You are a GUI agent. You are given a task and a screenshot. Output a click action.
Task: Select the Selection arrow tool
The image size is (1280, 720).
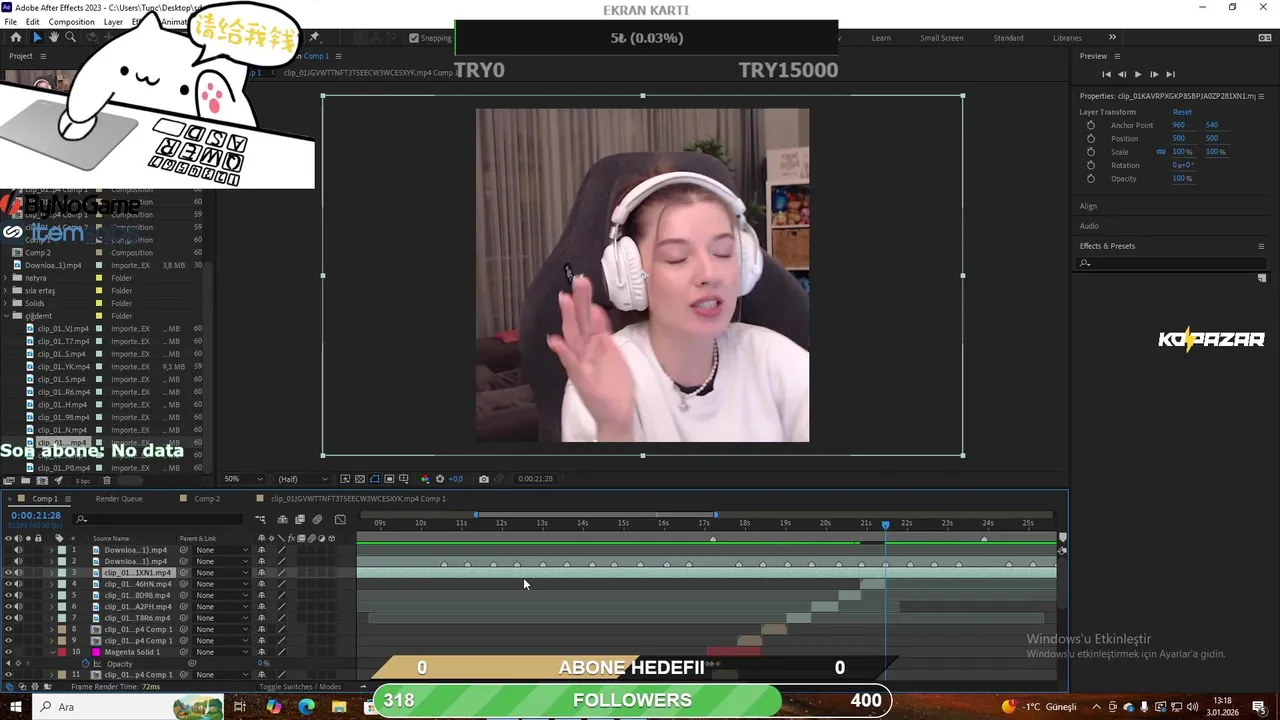tap(37, 37)
